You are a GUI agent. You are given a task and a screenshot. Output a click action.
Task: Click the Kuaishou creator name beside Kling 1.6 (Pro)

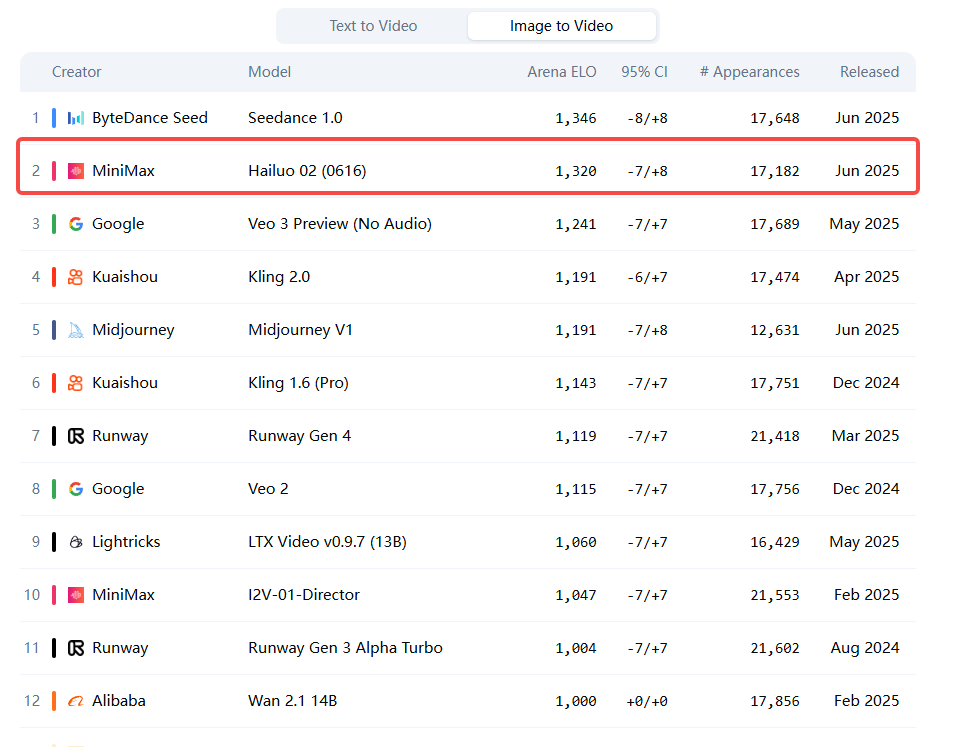125,383
